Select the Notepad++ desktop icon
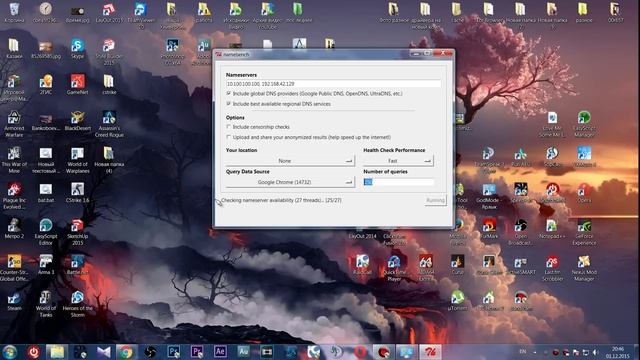 [x=552, y=229]
